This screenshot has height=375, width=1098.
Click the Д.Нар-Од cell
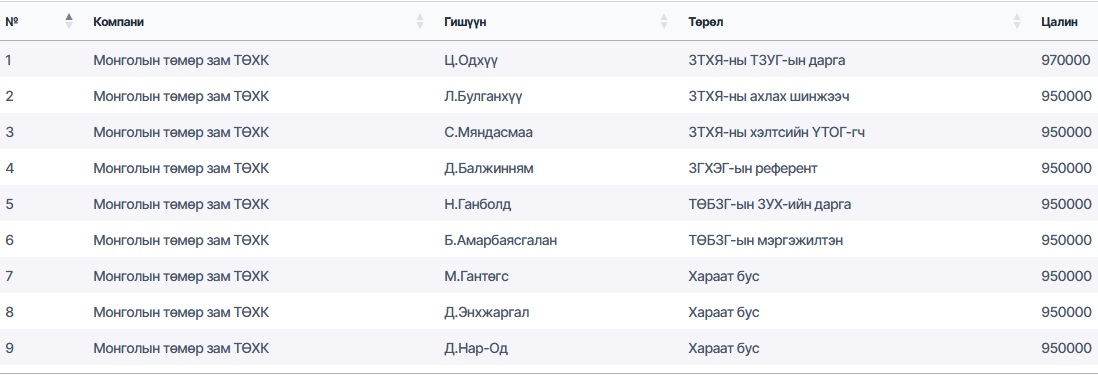(x=475, y=348)
